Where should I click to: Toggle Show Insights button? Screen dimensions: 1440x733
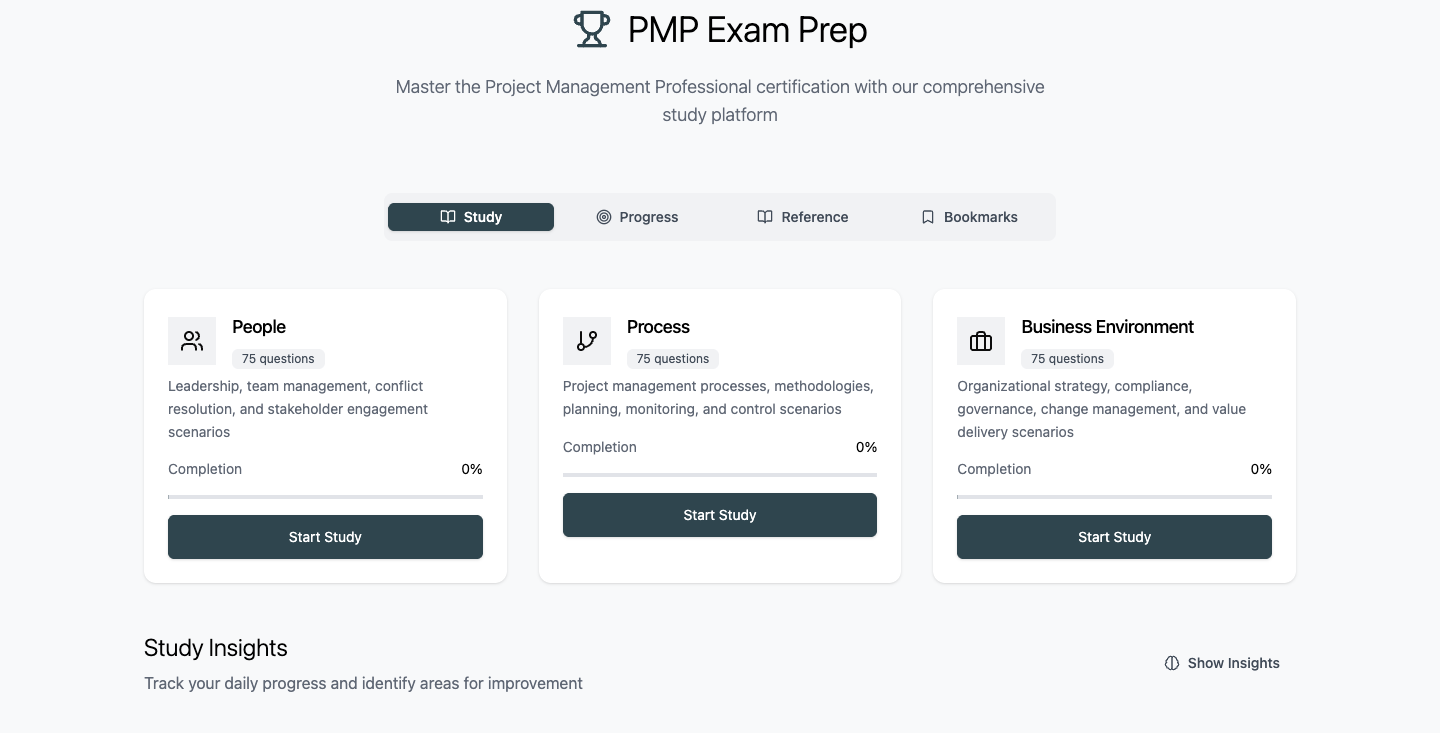[1222, 663]
